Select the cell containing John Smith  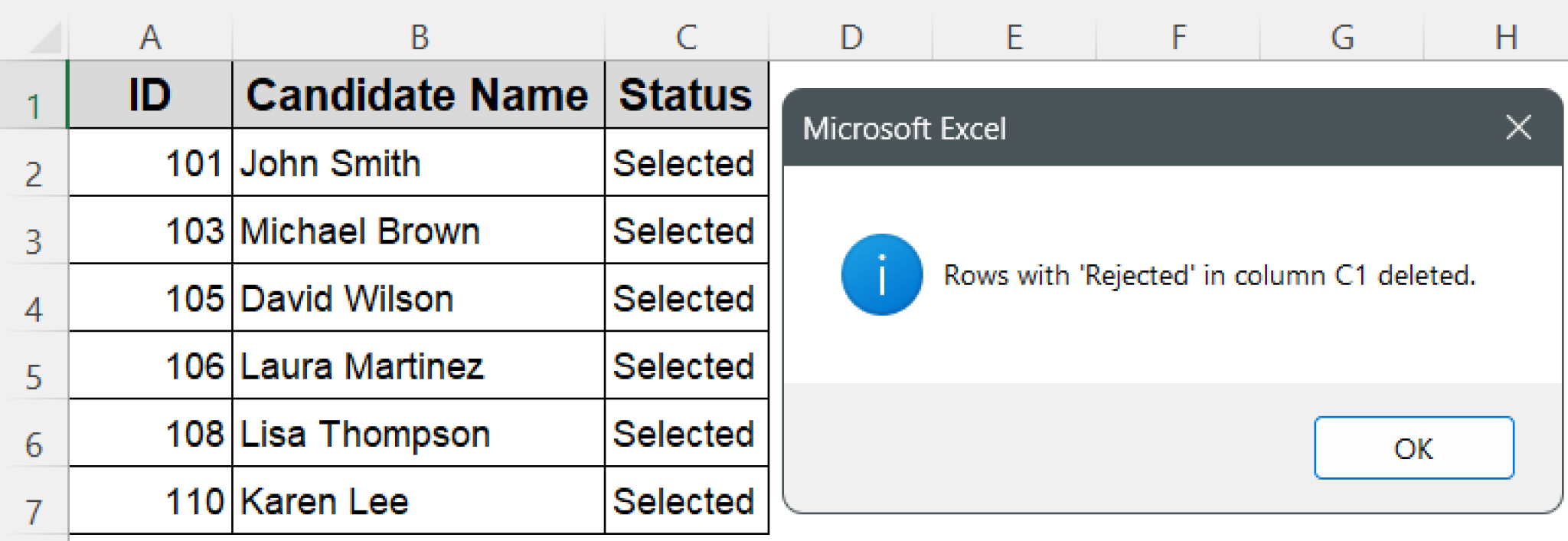pos(418,163)
